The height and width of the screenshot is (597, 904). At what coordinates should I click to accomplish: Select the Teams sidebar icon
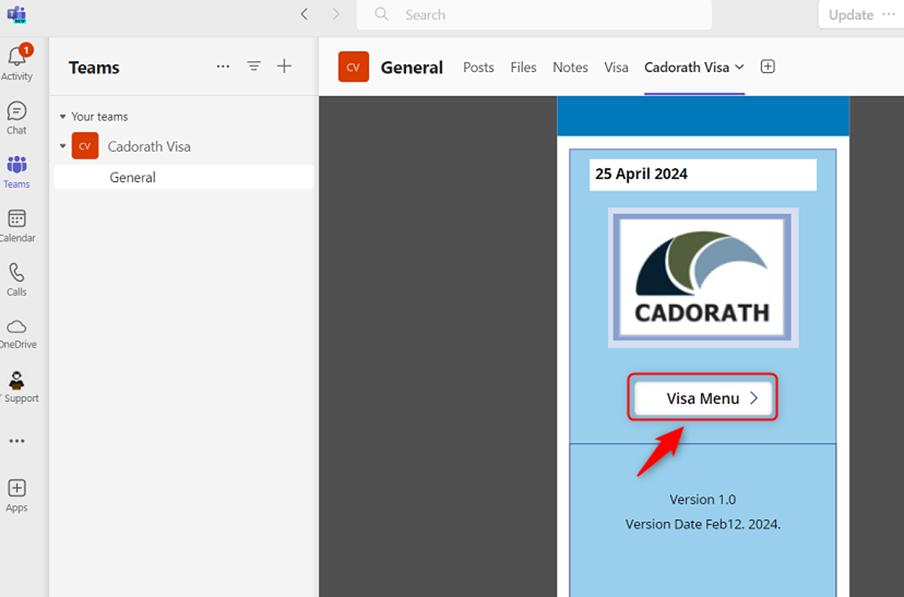click(17, 172)
